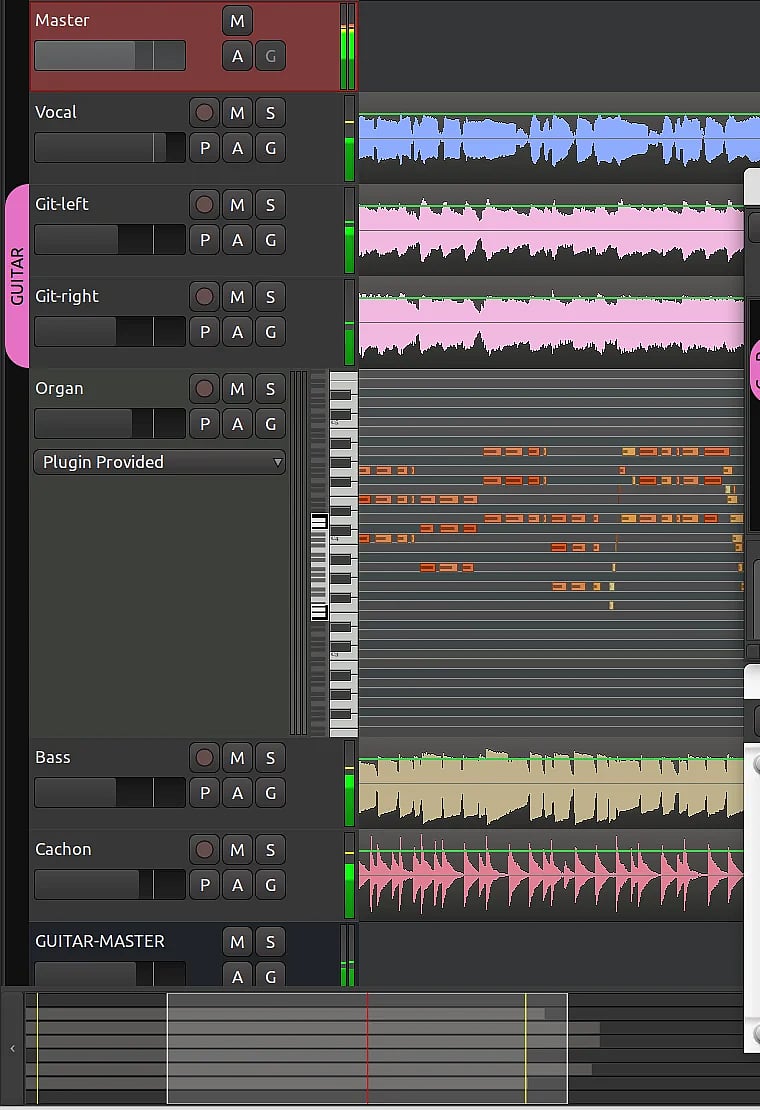Click Master group button G
The height and width of the screenshot is (1110, 760).
click(x=270, y=56)
